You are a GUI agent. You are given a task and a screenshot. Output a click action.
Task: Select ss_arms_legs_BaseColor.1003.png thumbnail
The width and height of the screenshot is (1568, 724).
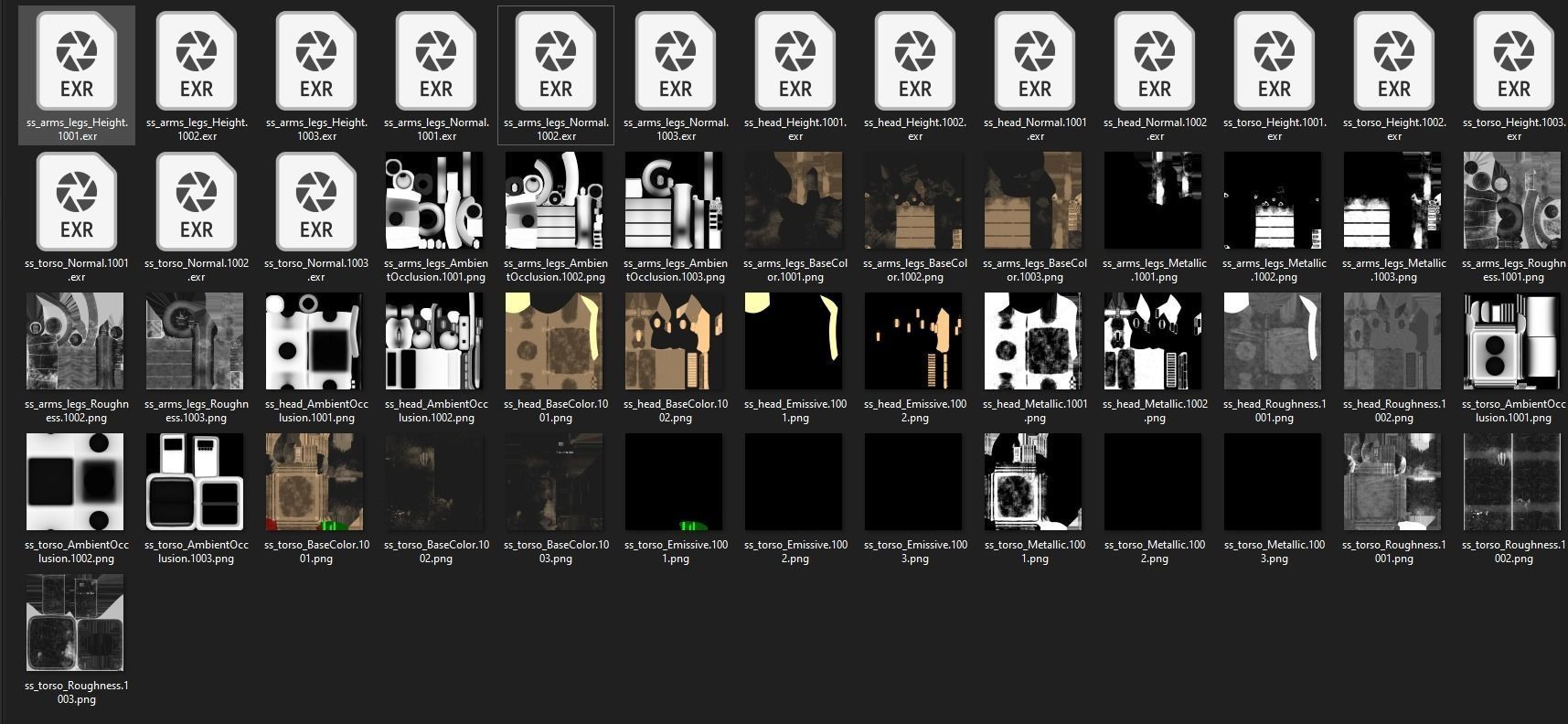pos(1033,200)
